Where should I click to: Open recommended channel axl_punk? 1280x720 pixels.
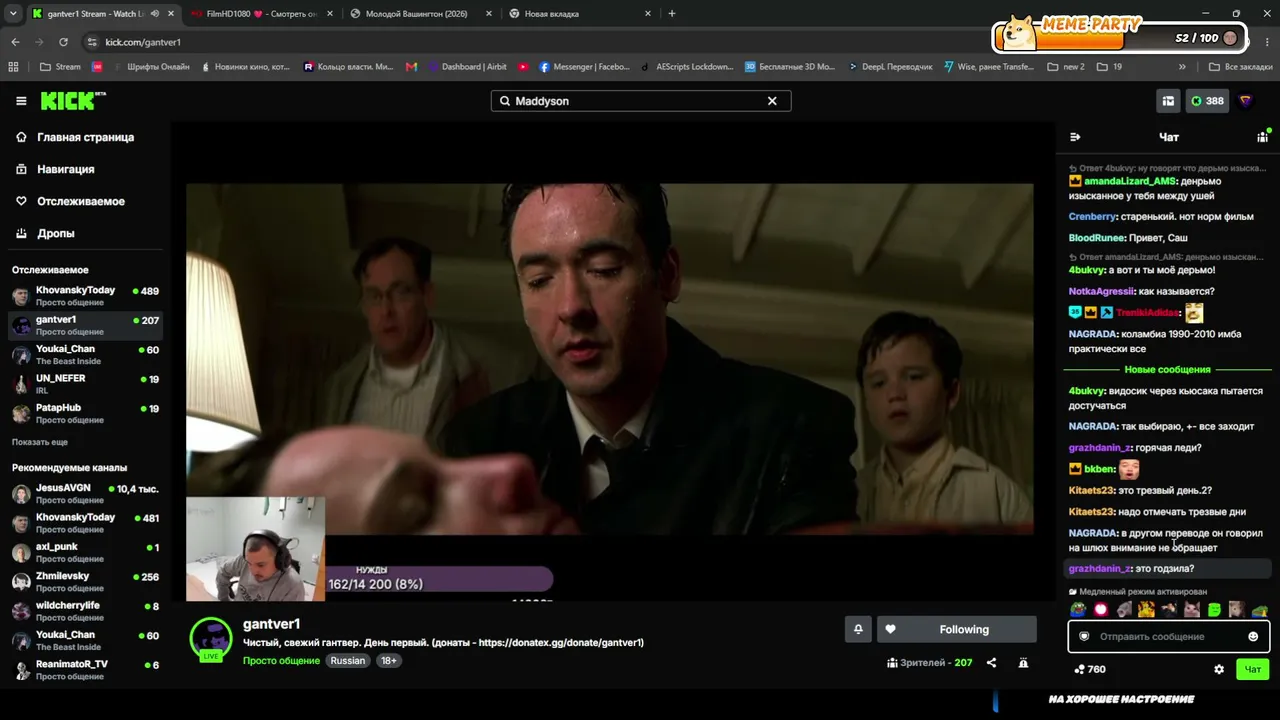point(85,552)
